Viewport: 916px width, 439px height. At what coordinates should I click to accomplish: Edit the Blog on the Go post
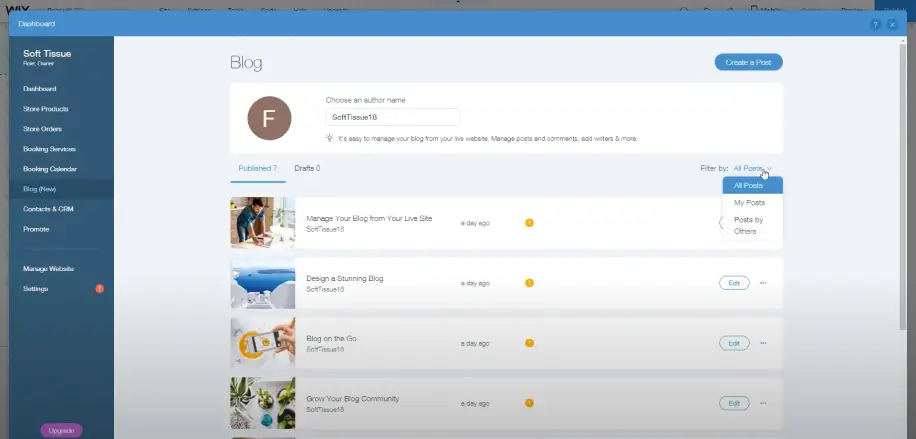(x=734, y=343)
